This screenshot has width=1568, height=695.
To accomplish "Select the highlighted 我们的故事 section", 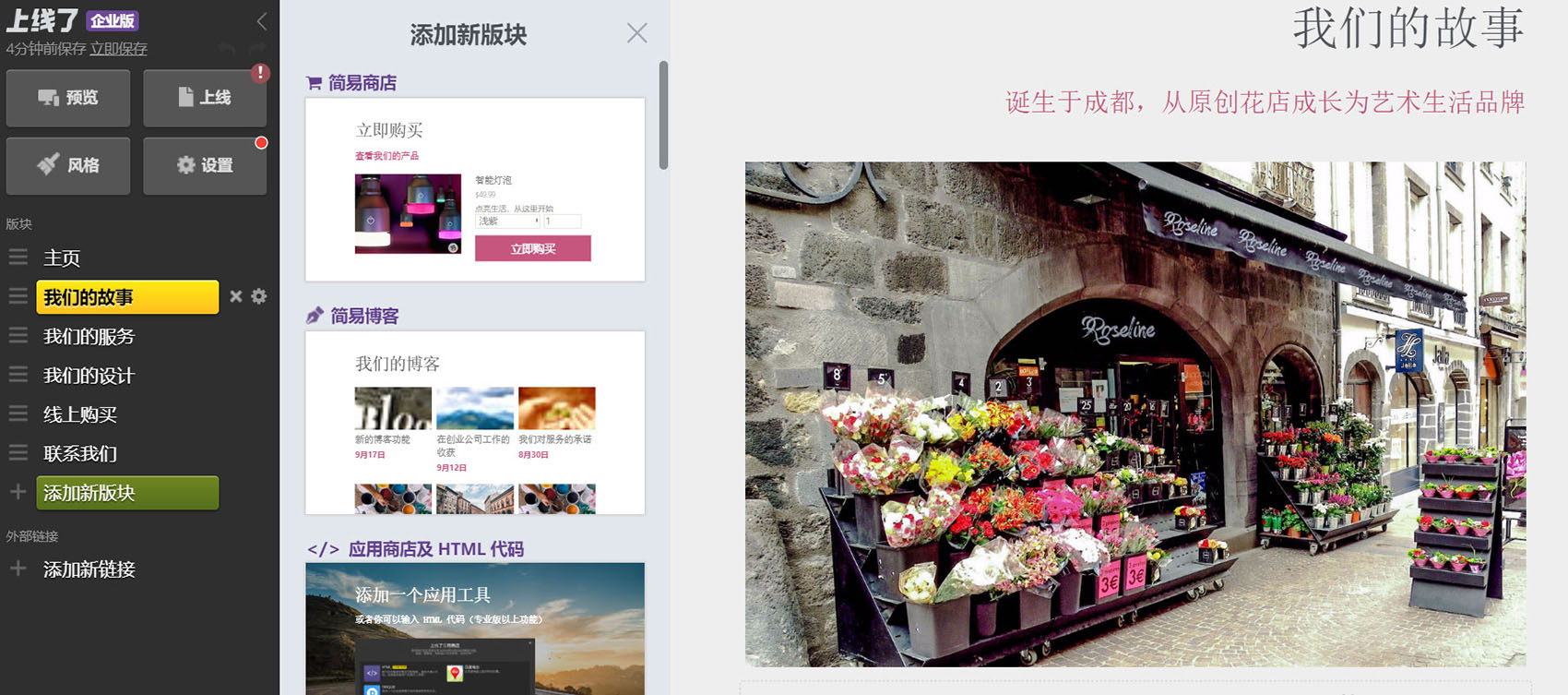I will [x=127, y=297].
